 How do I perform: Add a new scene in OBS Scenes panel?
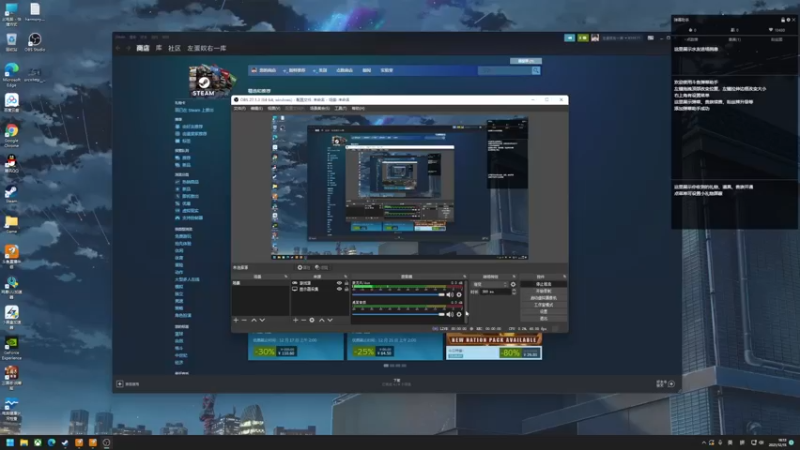point(236,320)
